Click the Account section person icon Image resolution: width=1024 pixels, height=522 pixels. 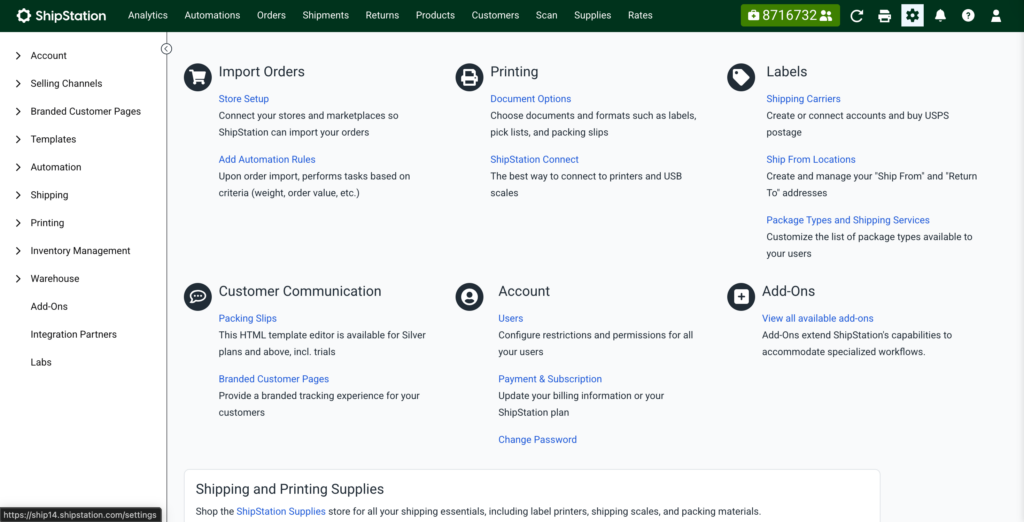point(469,297)
